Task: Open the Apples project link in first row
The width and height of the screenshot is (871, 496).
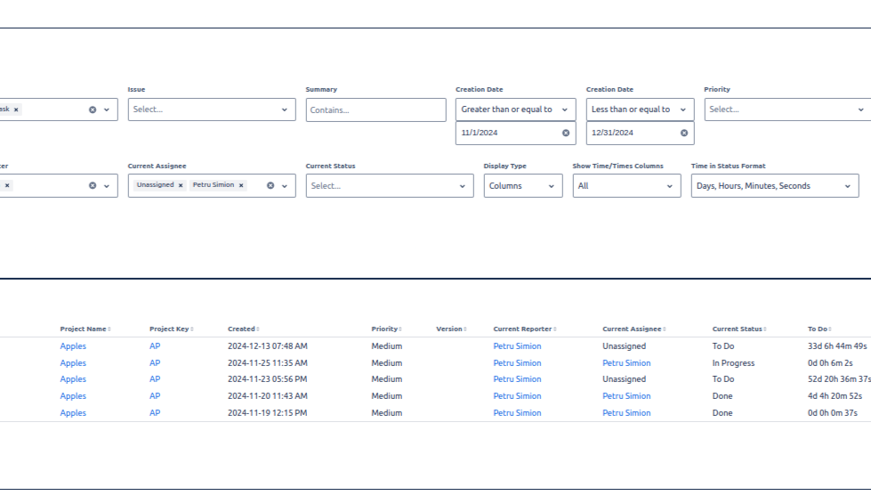Action: click(73, 346)
